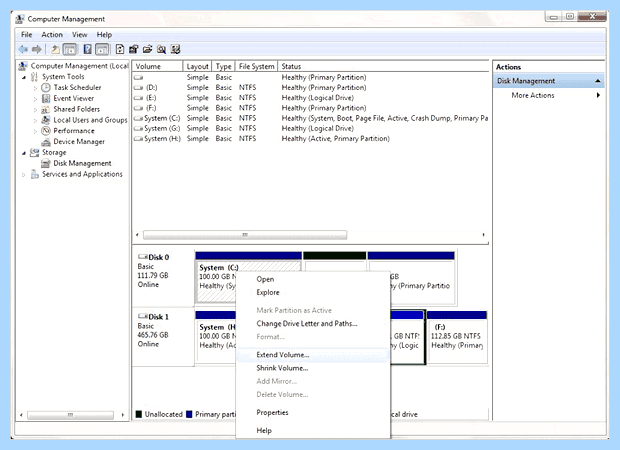The width and height of the screenshot is (620, 450).
Task: Select the (E:) volume row
Action: click(310, 98)
